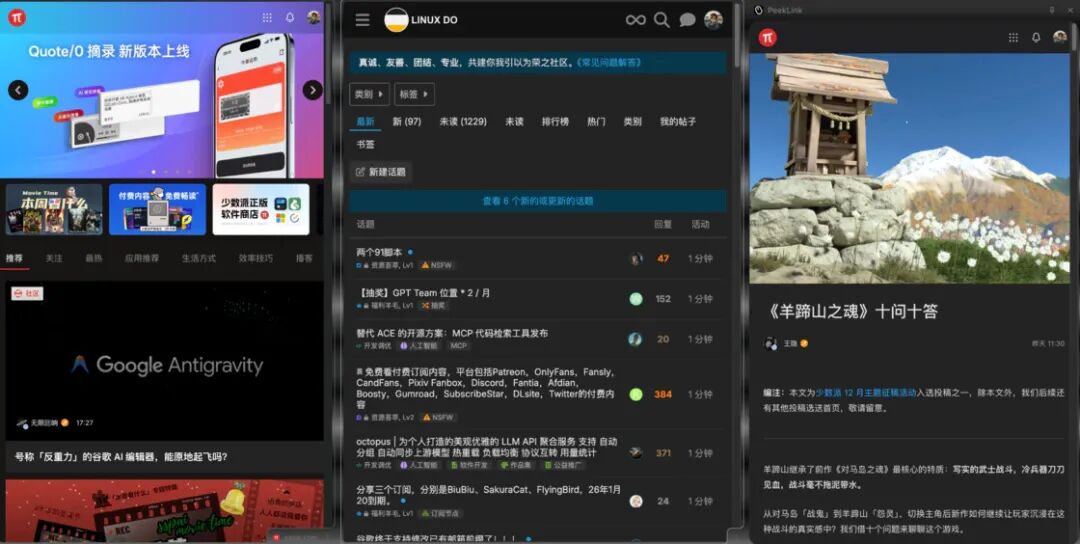Open search in LINUX DO header

[661, 20]
